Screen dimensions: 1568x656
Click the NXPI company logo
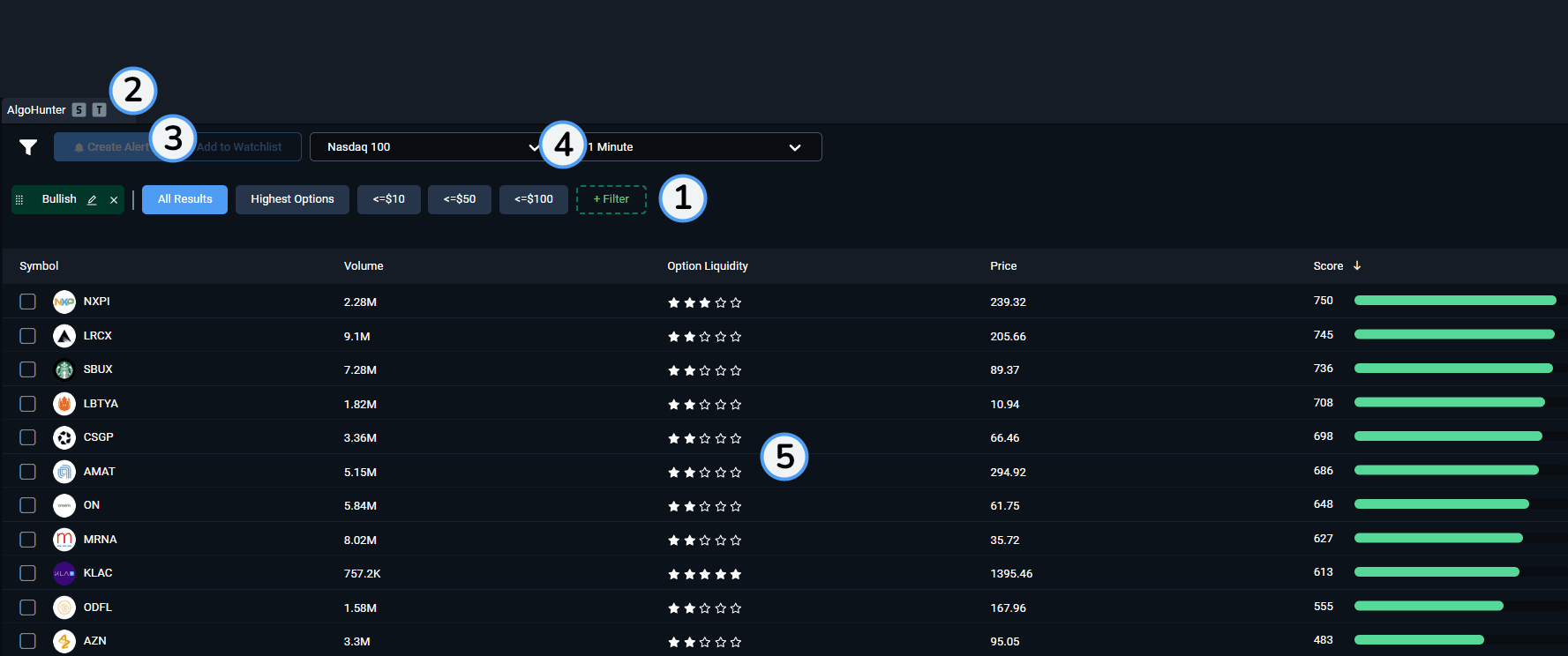tap(64, 302)
